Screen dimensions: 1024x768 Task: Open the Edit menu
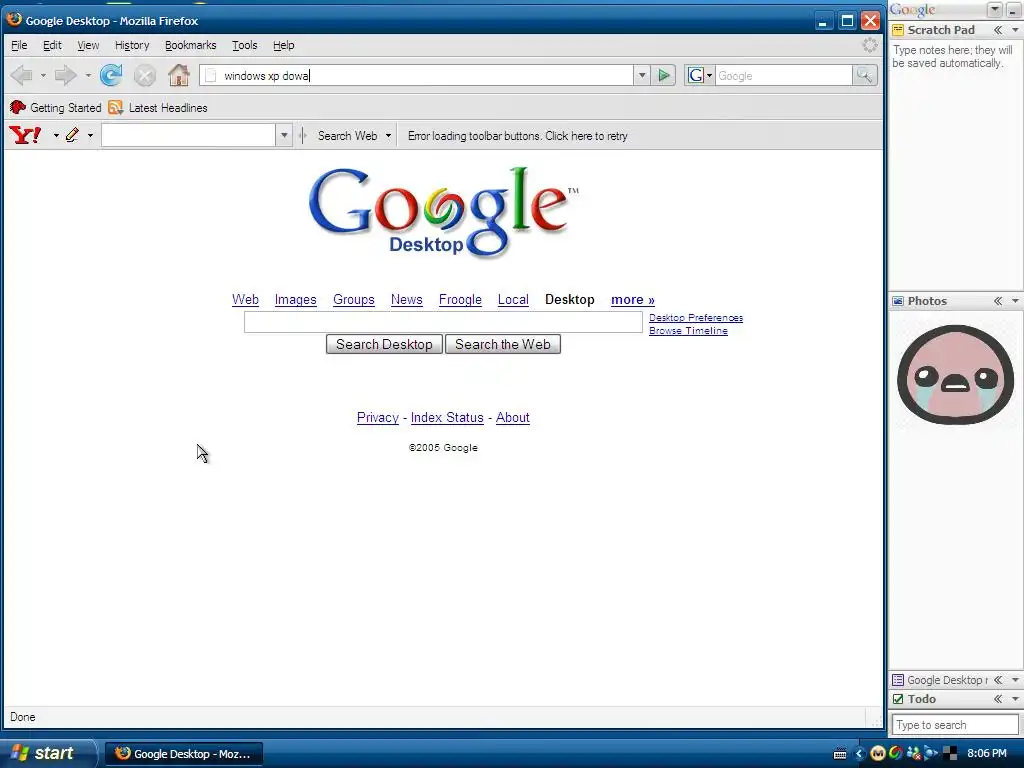pyautogui.click(x=52, y=45)
